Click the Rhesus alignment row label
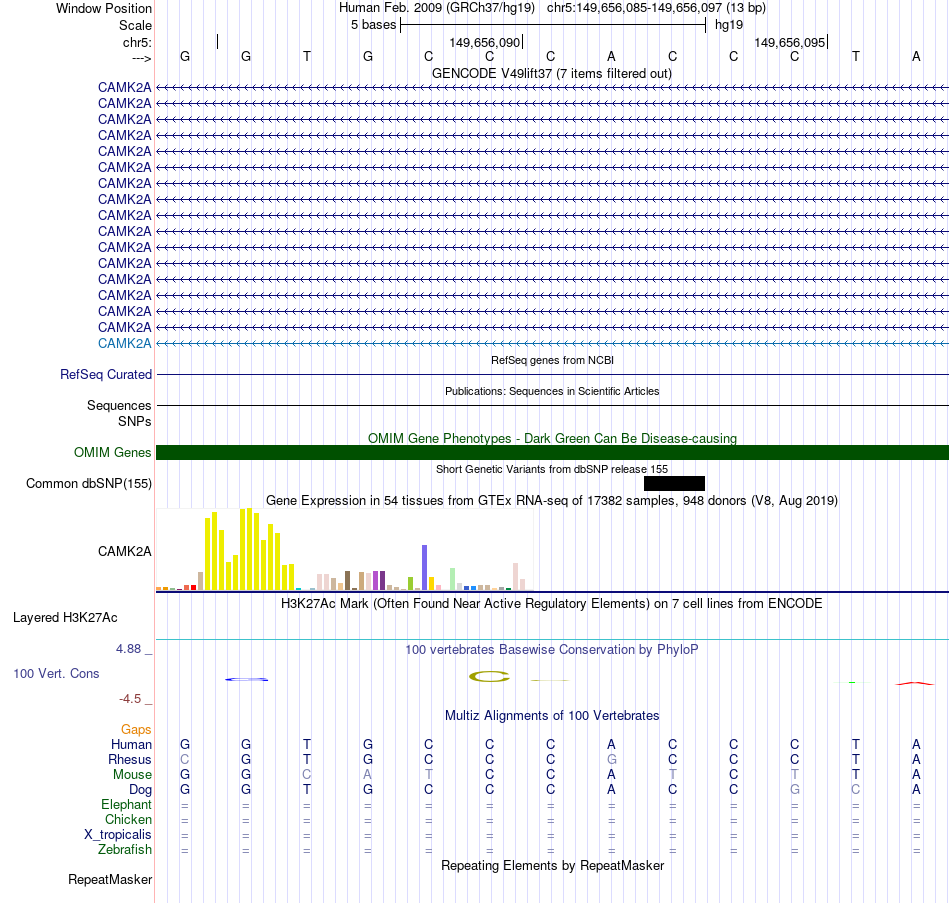 tap(130, 759)
